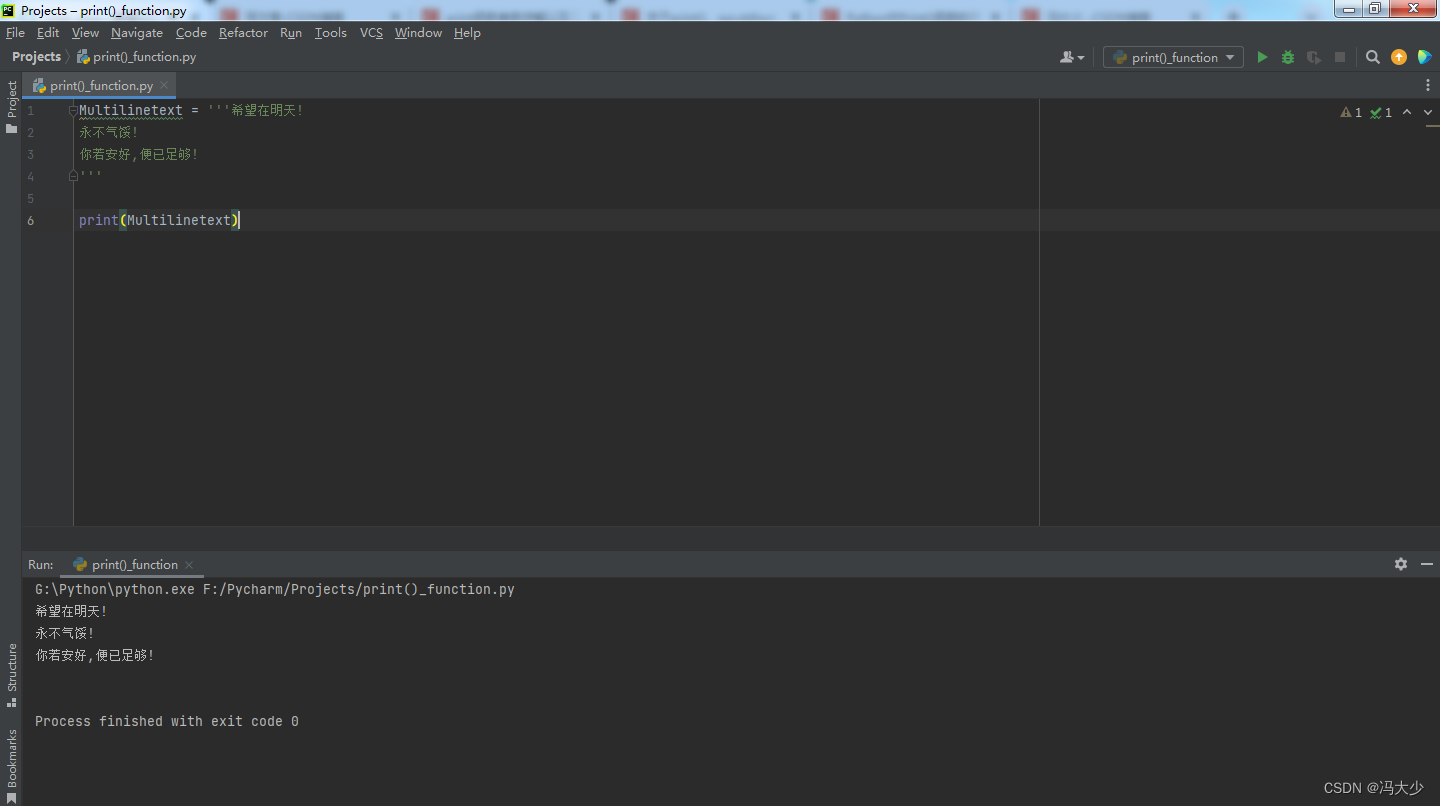This screenshot has width=1440, height=806.
Task: Open the colorful JetBrains Toolbox icon
Action: [1425, 58]
